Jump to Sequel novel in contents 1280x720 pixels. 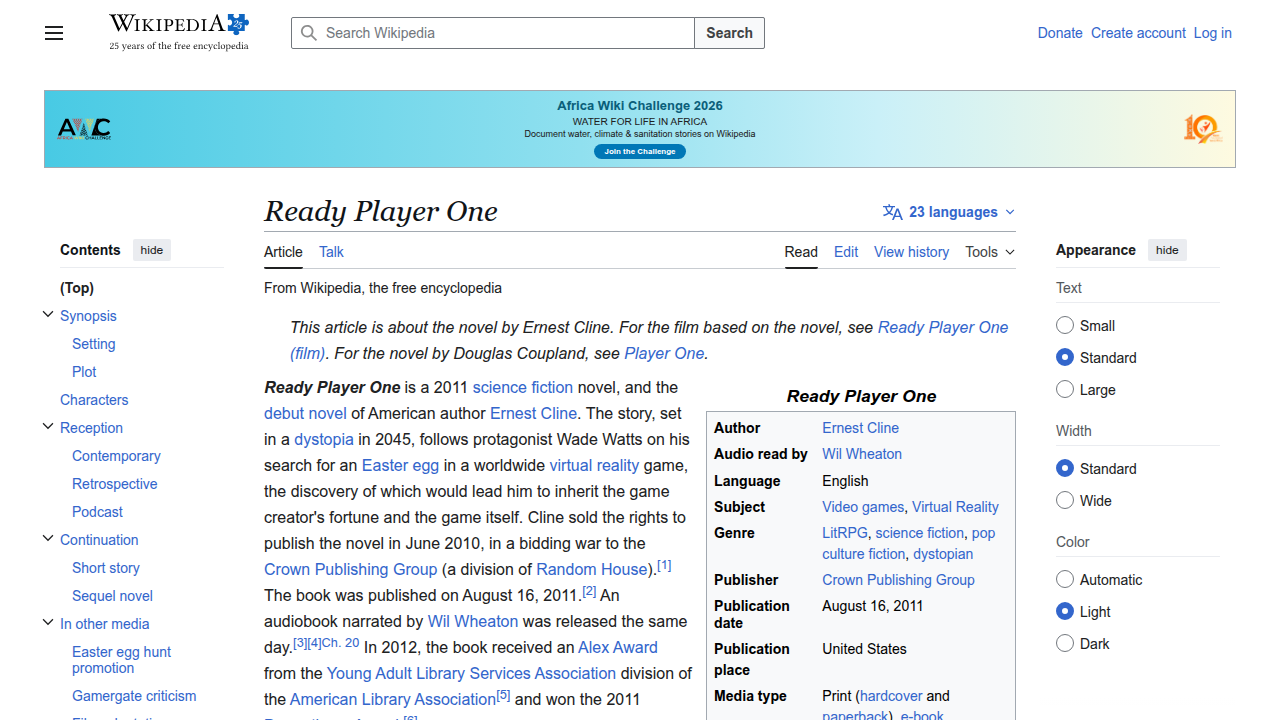pyautogui.click(x=112, y=596)
